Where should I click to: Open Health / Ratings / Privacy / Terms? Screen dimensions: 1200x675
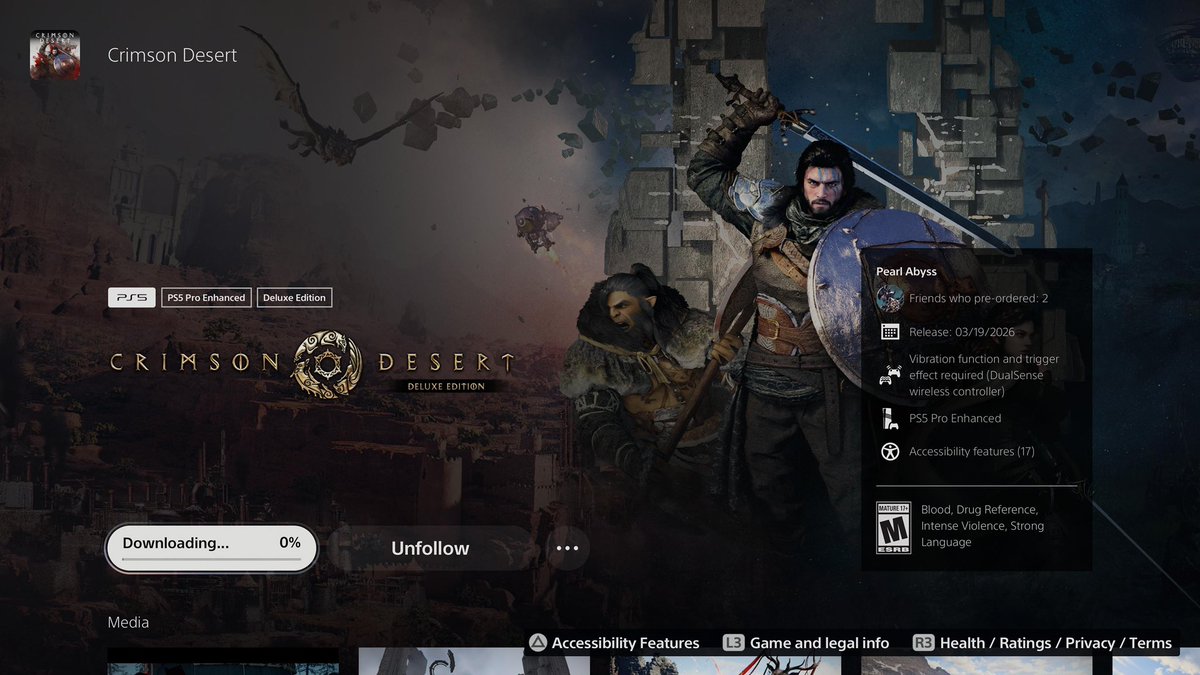coord(1056,643)
